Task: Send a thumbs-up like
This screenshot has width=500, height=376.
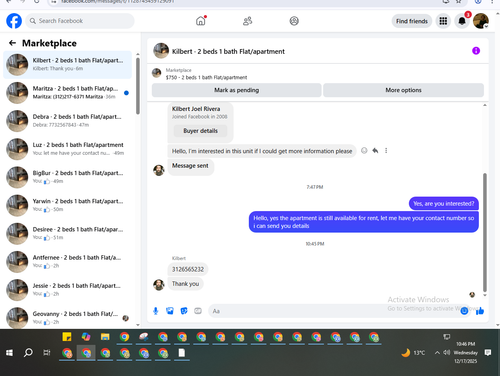Action: [x=480, y=311]
